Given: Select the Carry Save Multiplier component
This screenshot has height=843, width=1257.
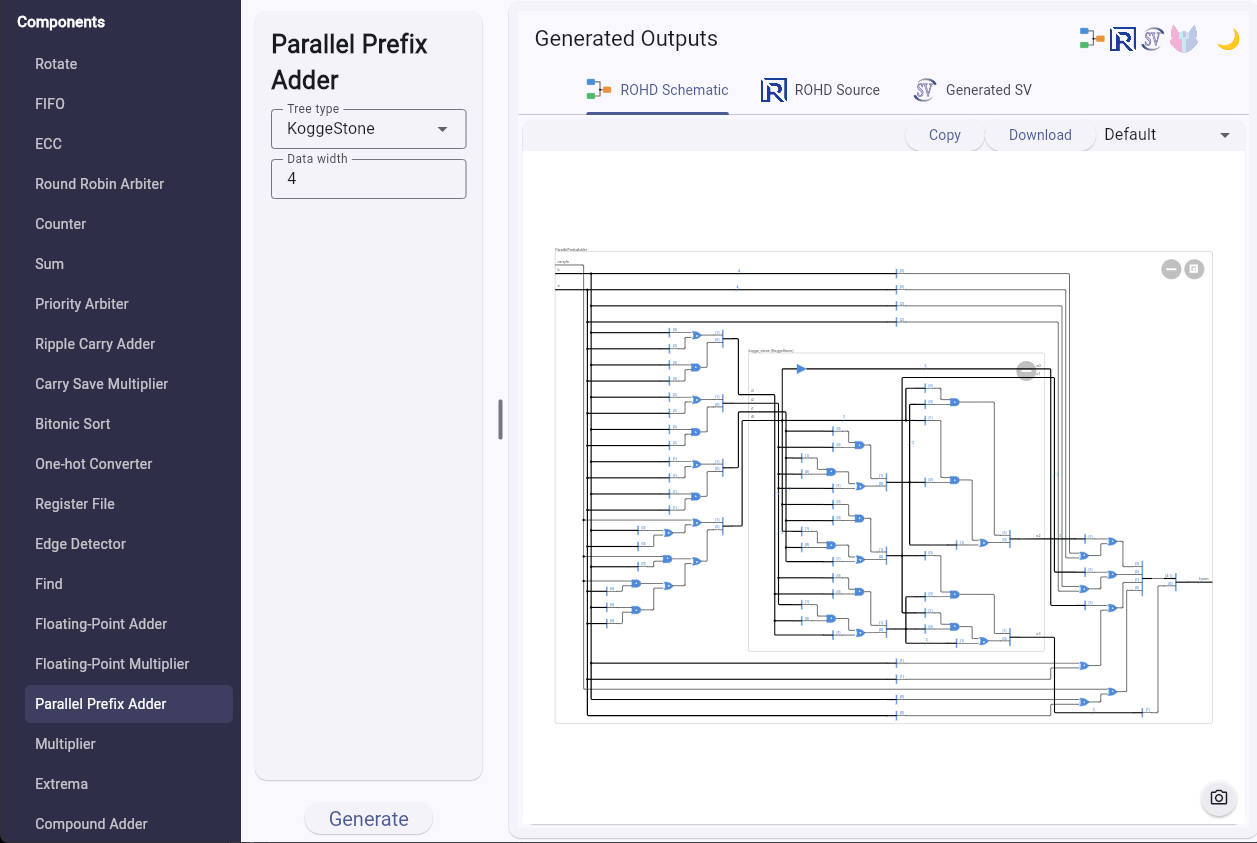Looking at the screenshot, I should [x=129, y=384].
